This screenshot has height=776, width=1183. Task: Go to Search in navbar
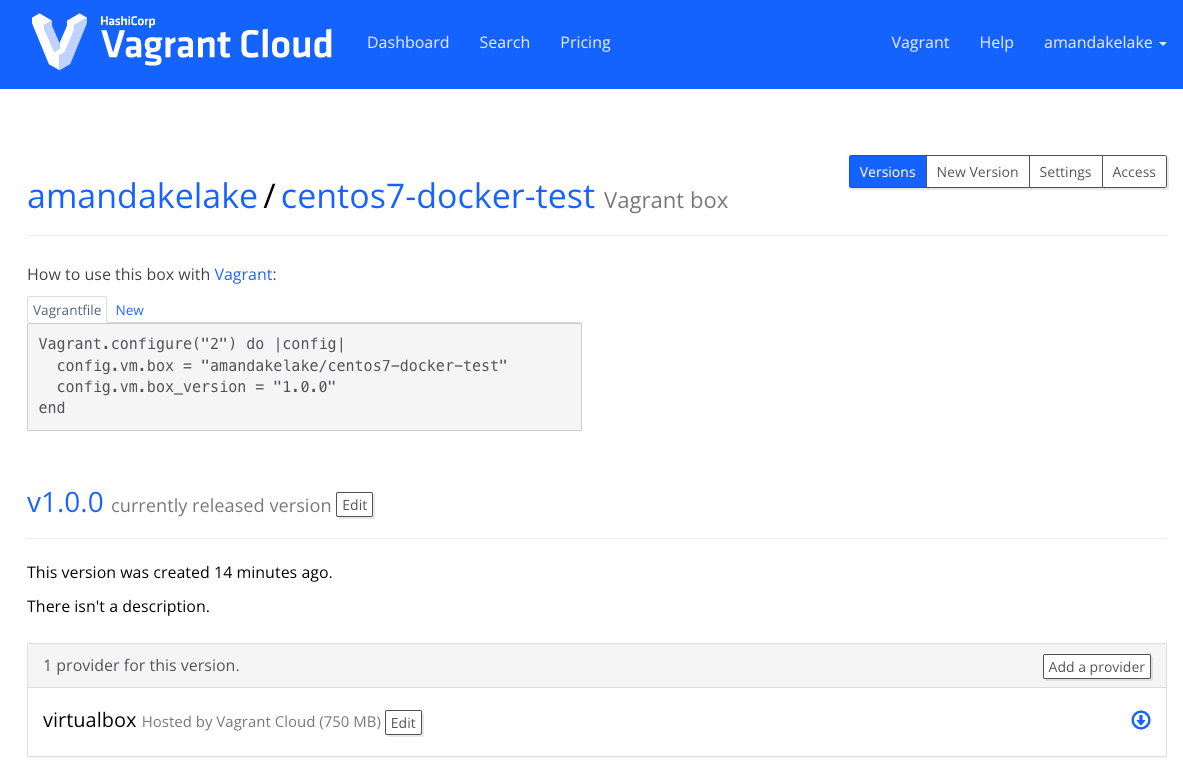(504, 43)
